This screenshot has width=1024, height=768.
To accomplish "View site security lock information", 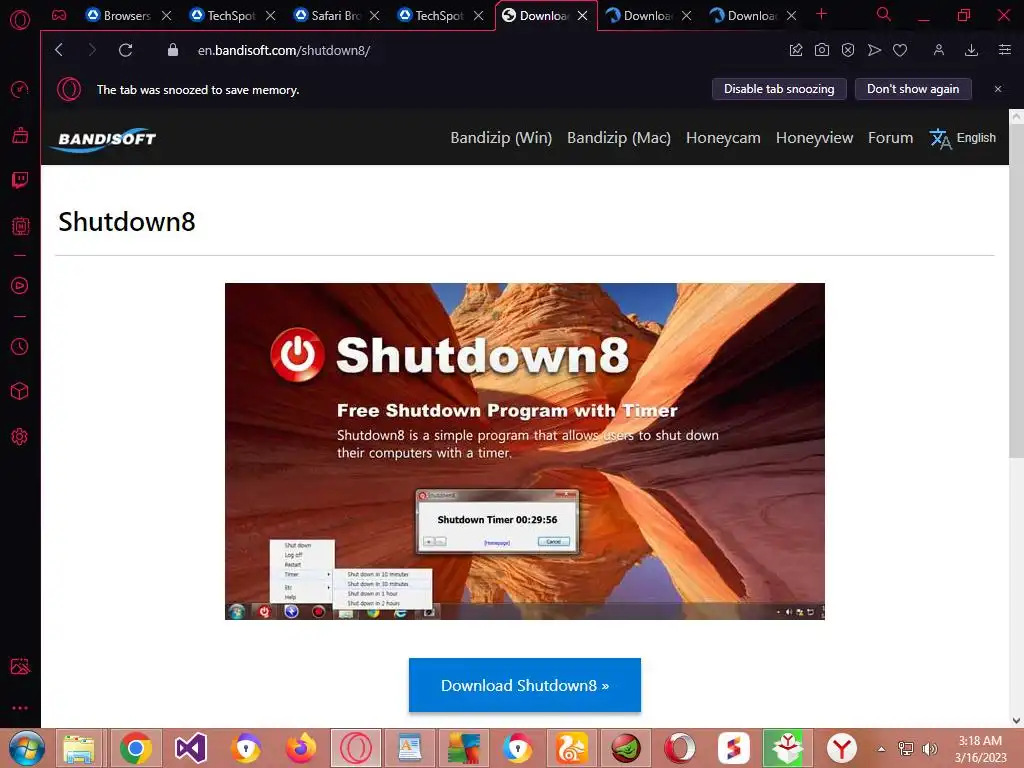I will tap(173, 50).
